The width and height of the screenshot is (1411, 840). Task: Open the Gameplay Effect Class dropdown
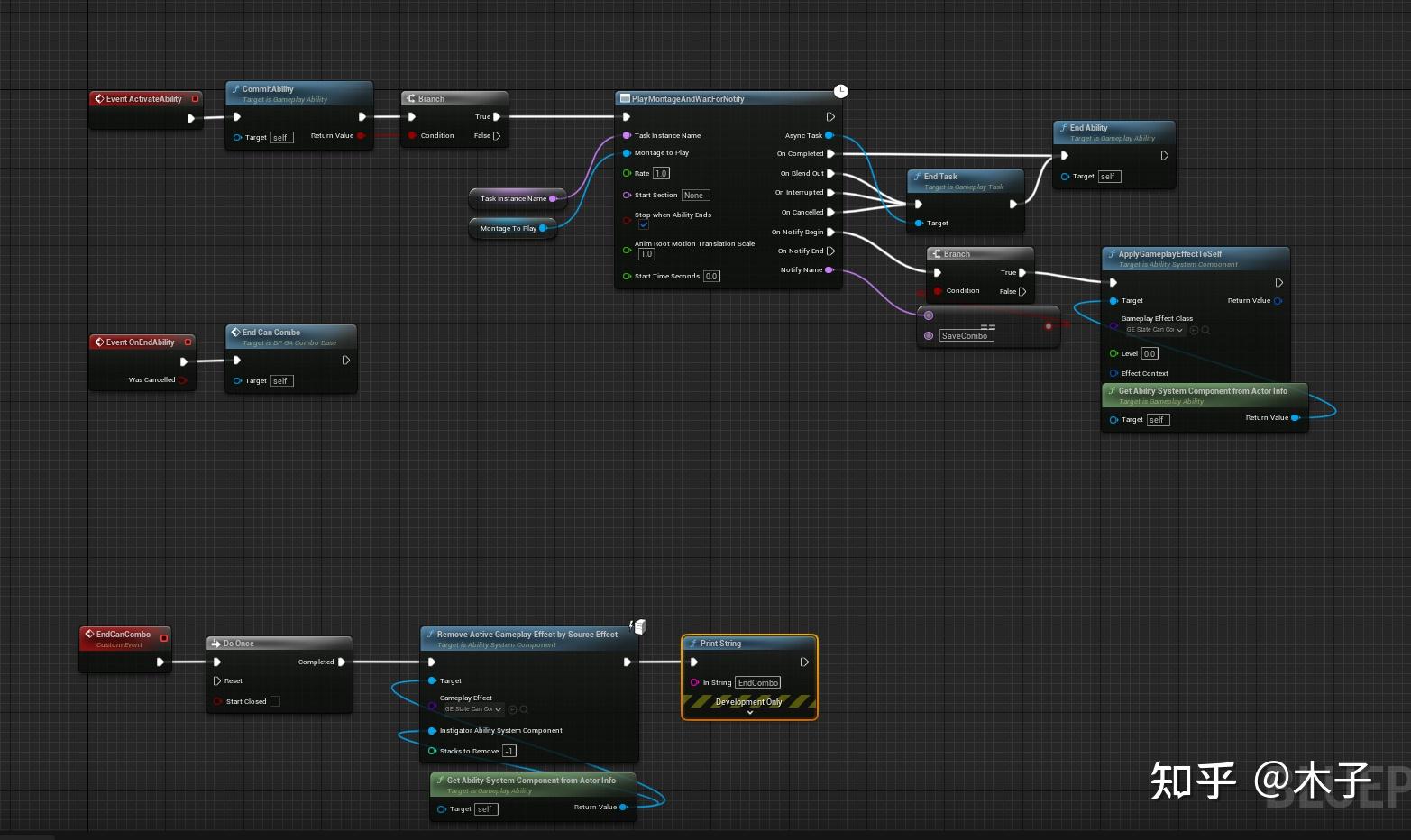(x=1154, y=330)
